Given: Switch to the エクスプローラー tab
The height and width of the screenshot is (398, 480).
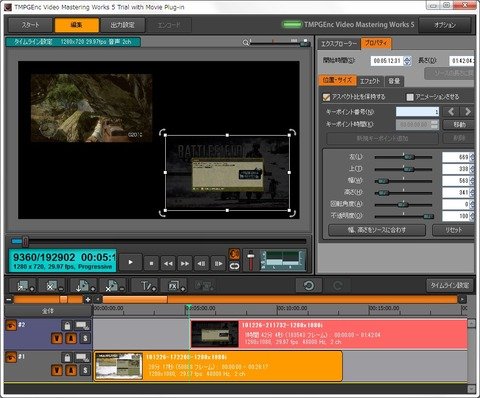Looking at the screenshot, I should (339, 44).
